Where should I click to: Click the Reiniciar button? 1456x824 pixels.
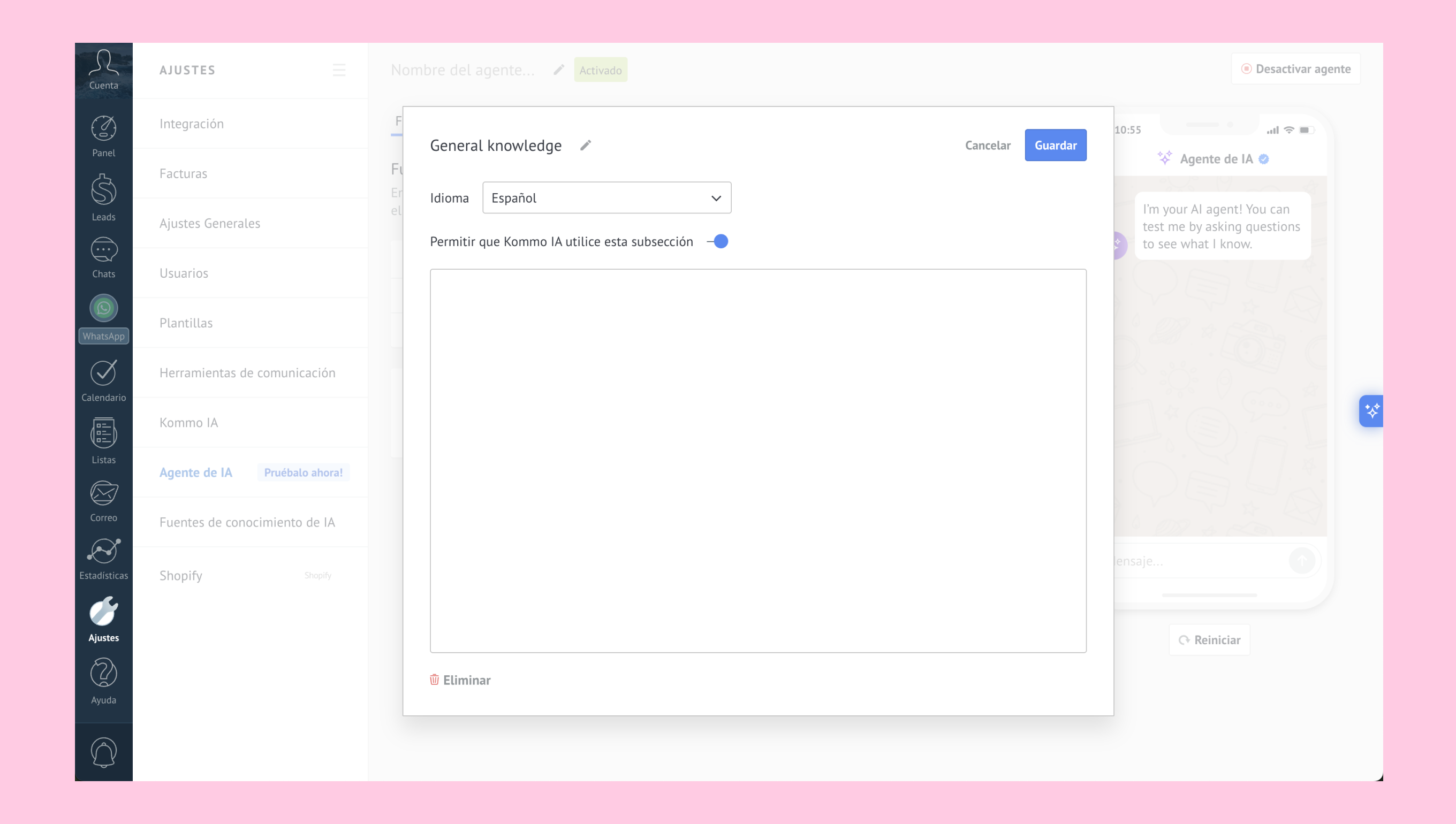pos(1209,639)
